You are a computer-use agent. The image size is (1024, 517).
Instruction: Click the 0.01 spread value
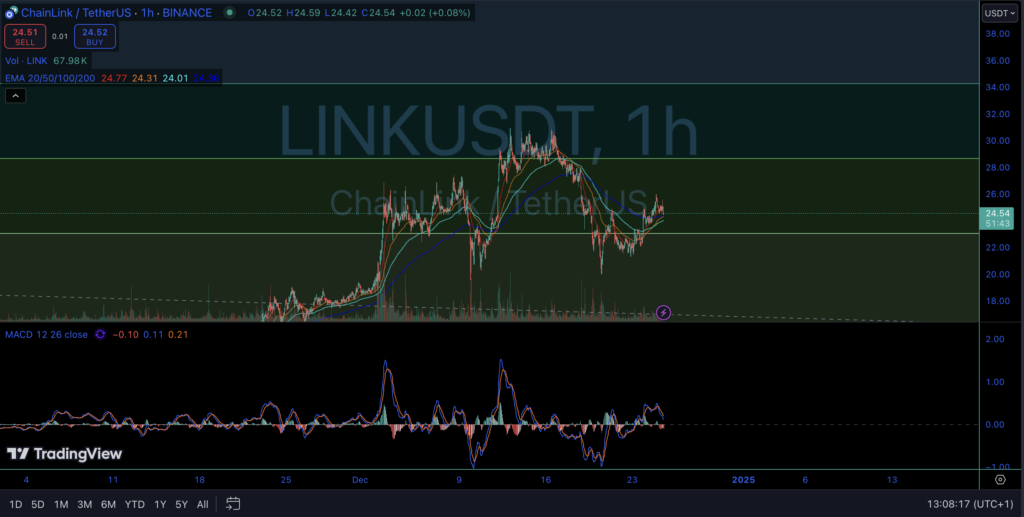point(60,37)
